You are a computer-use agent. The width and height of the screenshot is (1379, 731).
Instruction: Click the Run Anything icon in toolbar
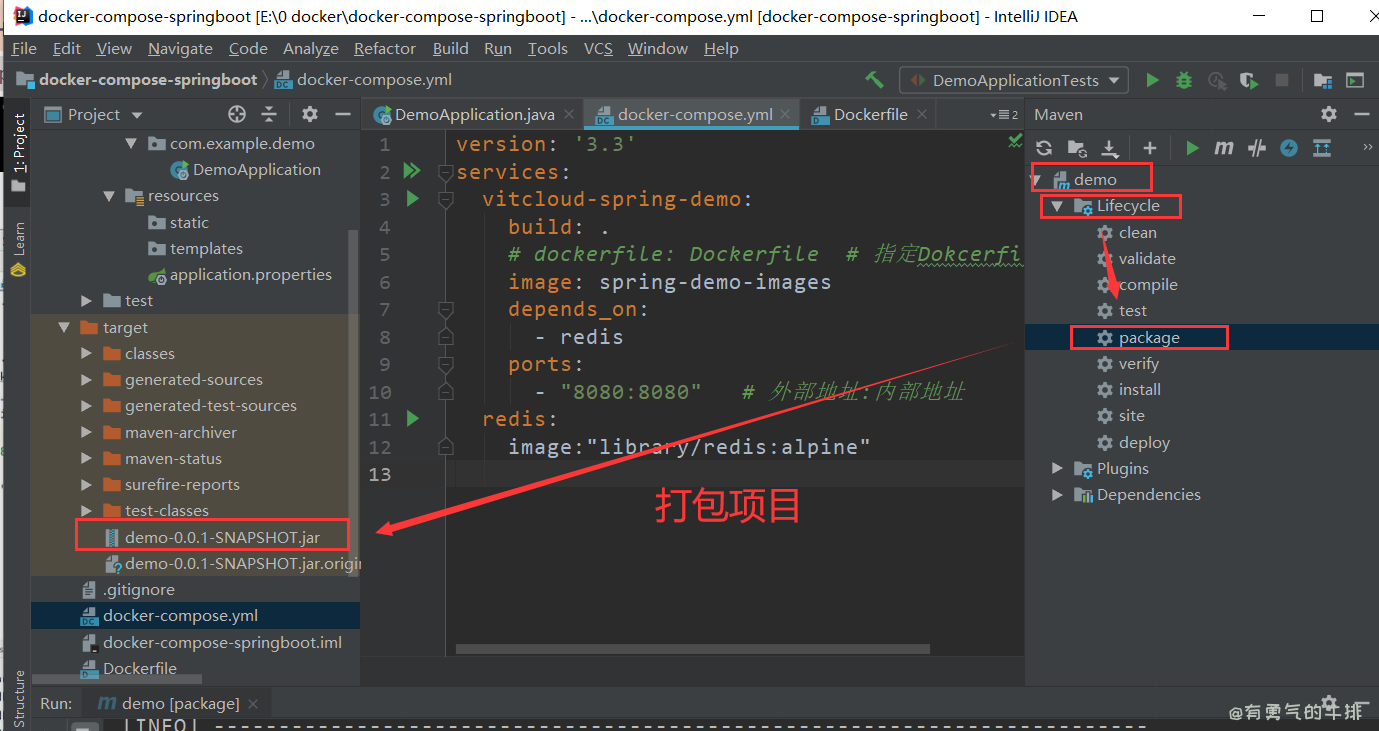point(1355,80)
